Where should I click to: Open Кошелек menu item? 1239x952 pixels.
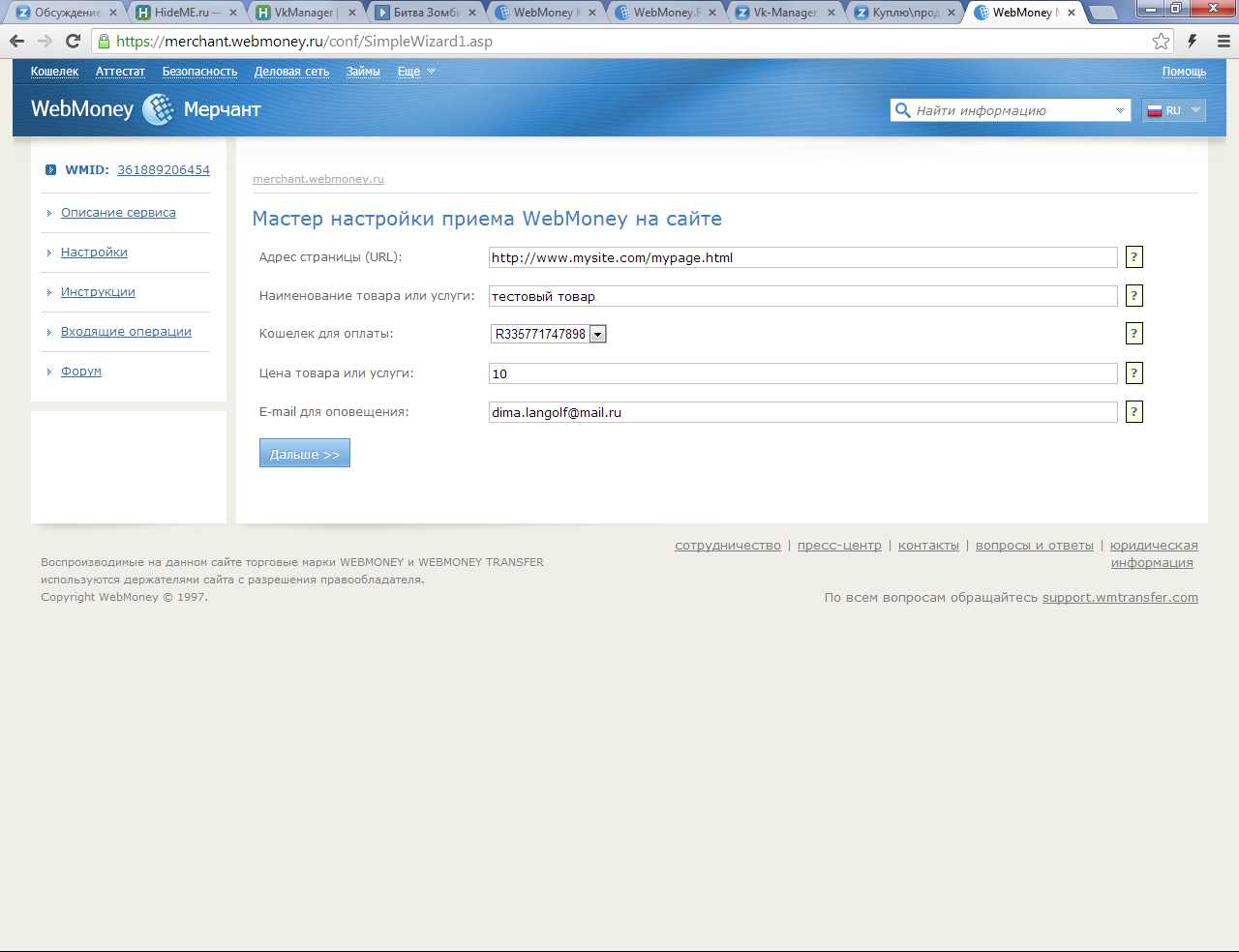[54, 72]
